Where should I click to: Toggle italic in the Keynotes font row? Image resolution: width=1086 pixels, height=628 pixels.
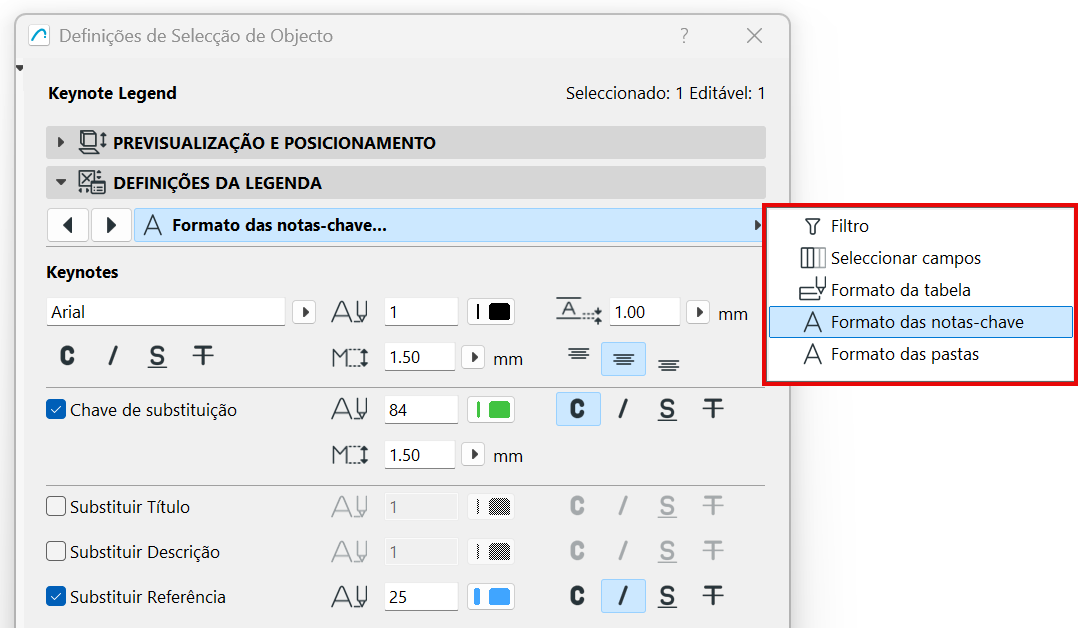point(113,356)
